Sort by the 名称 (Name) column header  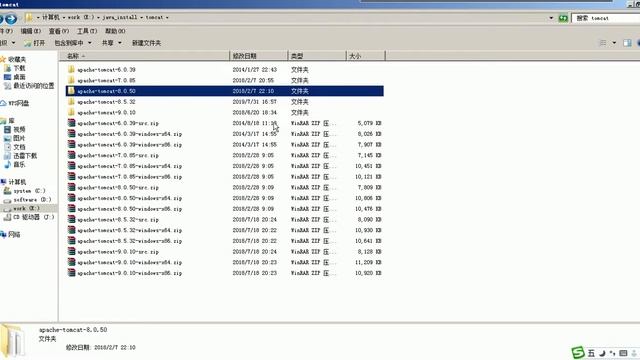click(144, 56)
